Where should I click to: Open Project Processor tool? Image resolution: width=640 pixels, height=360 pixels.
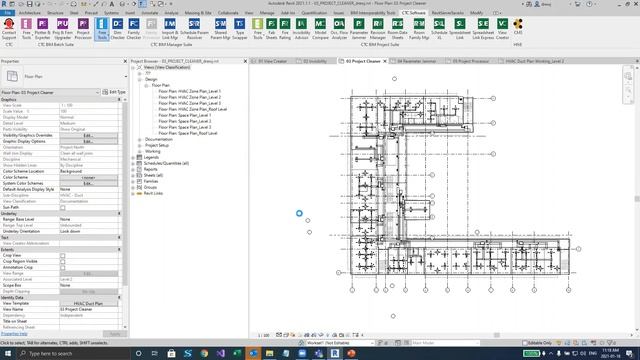[83, 29]
